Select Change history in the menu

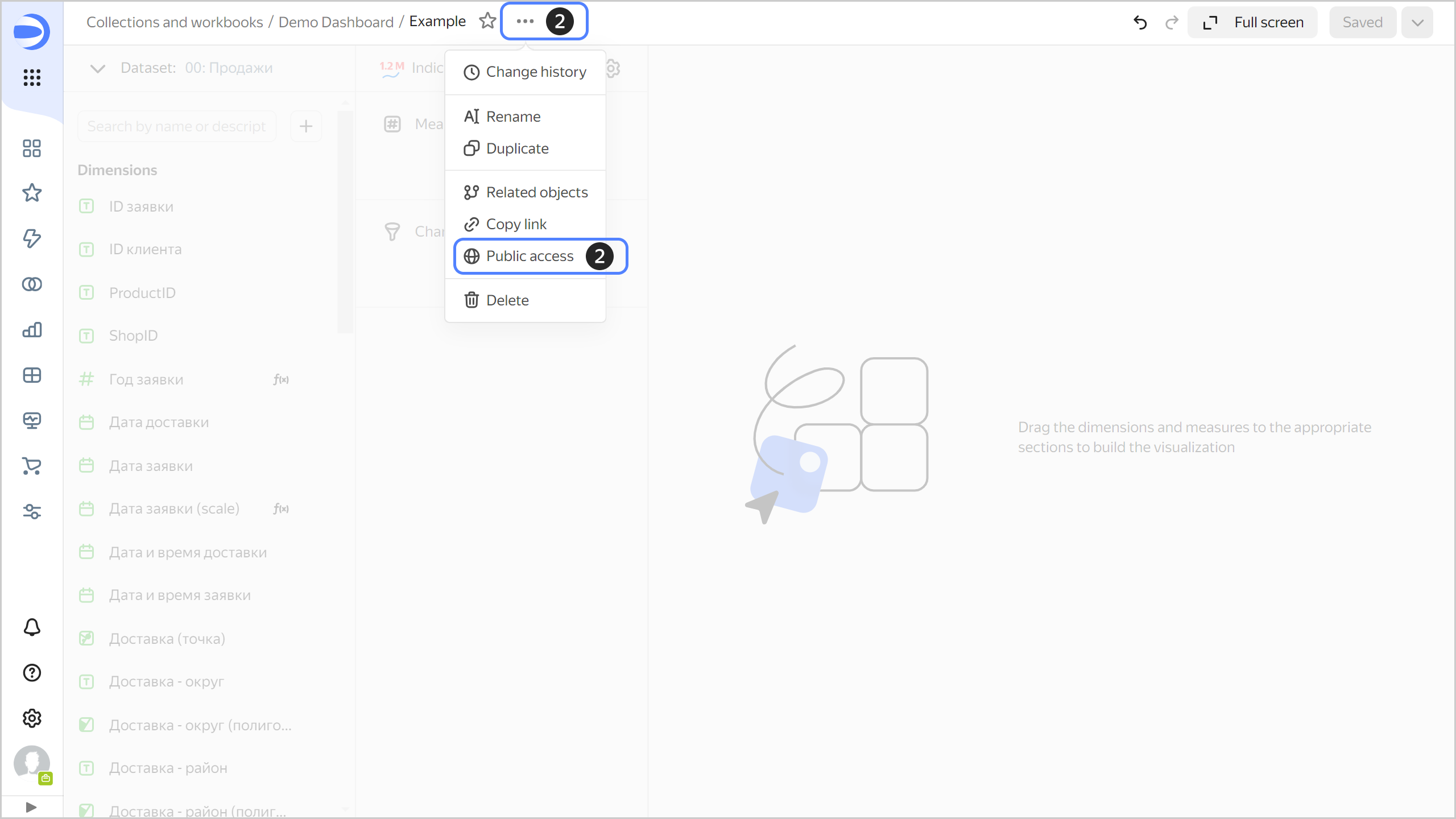point(535,72)
